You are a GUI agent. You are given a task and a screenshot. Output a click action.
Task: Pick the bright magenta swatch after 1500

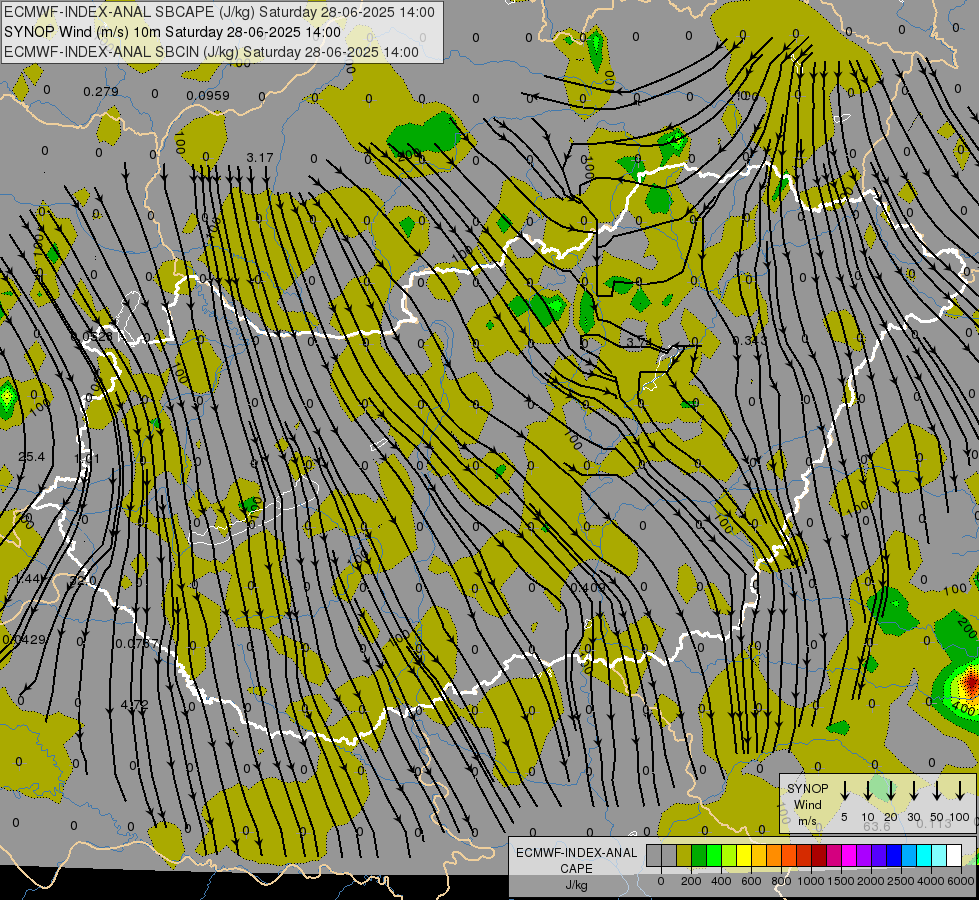(849, 856)
